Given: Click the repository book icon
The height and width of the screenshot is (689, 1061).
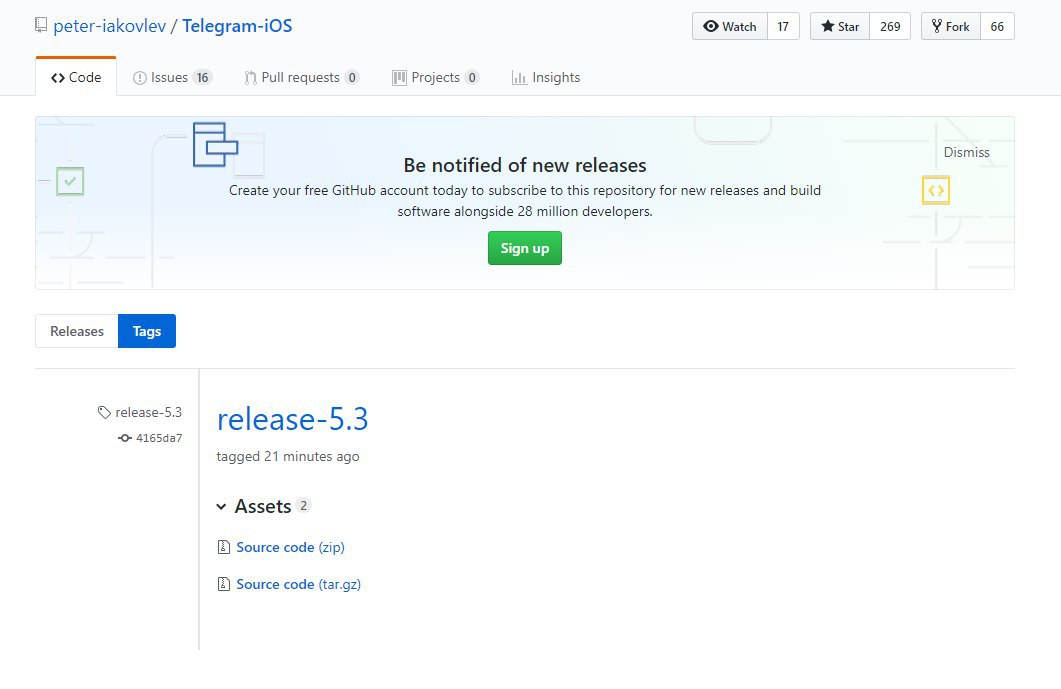Looking at the screenshot, I should pyautogui.click(x=41, y=26).
